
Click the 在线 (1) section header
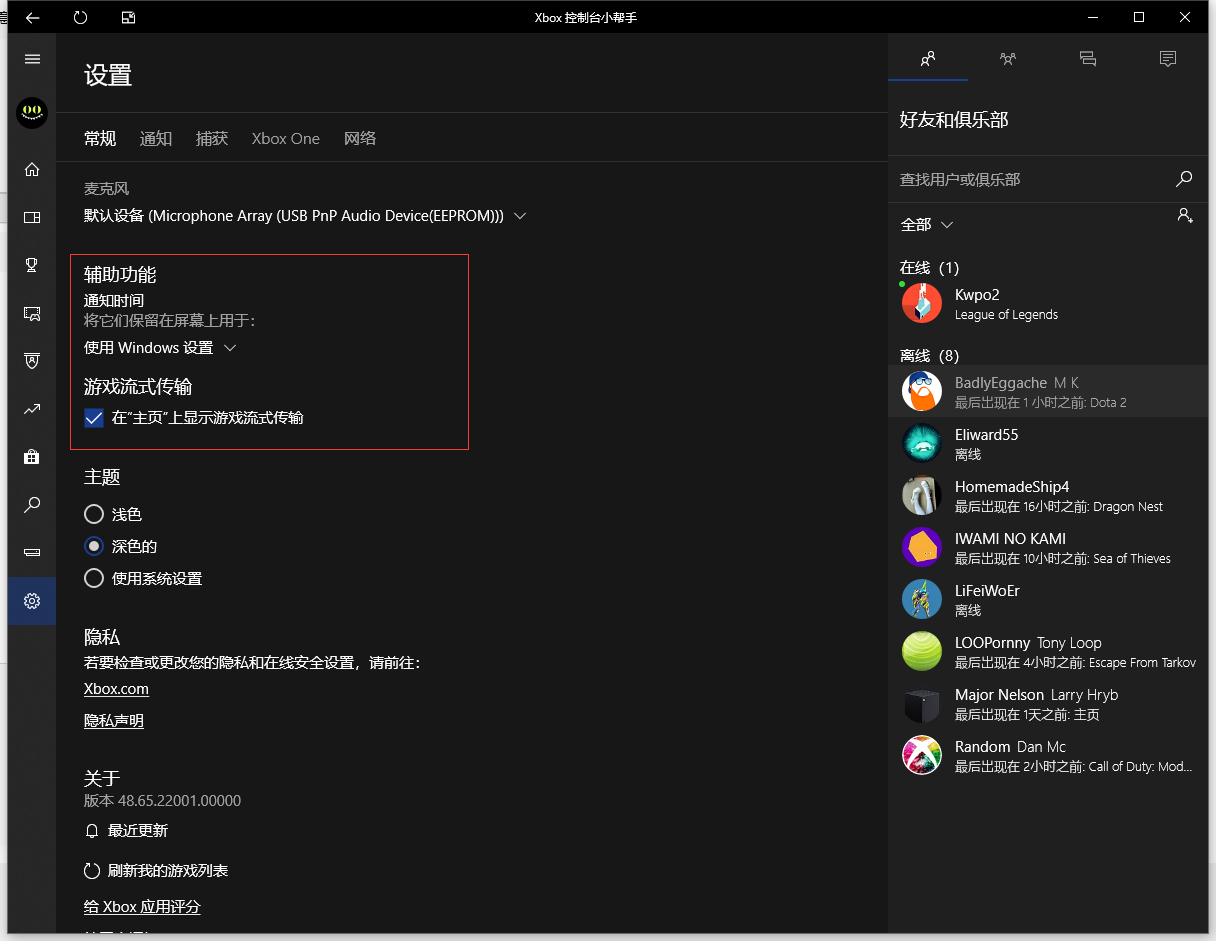[929, 267]
